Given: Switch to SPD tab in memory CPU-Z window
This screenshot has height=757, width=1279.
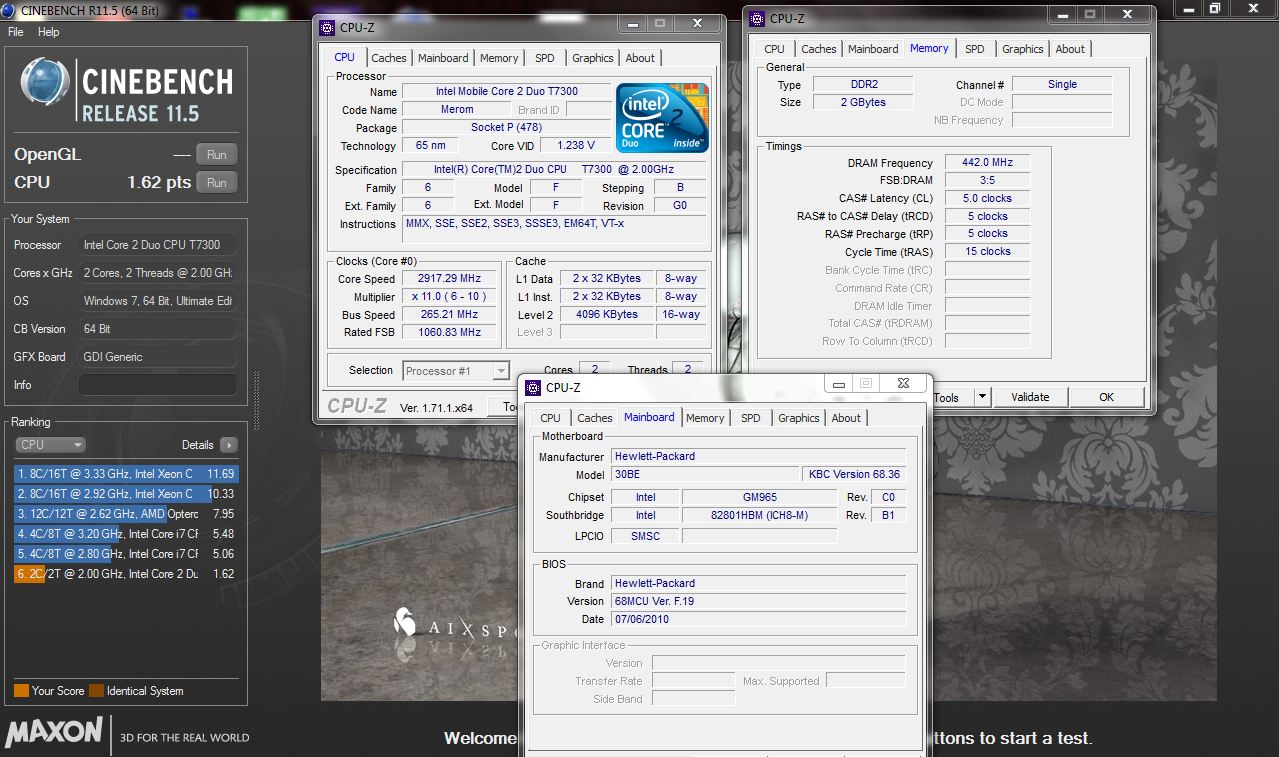Looking at the screenshot, I should [975, 49].
